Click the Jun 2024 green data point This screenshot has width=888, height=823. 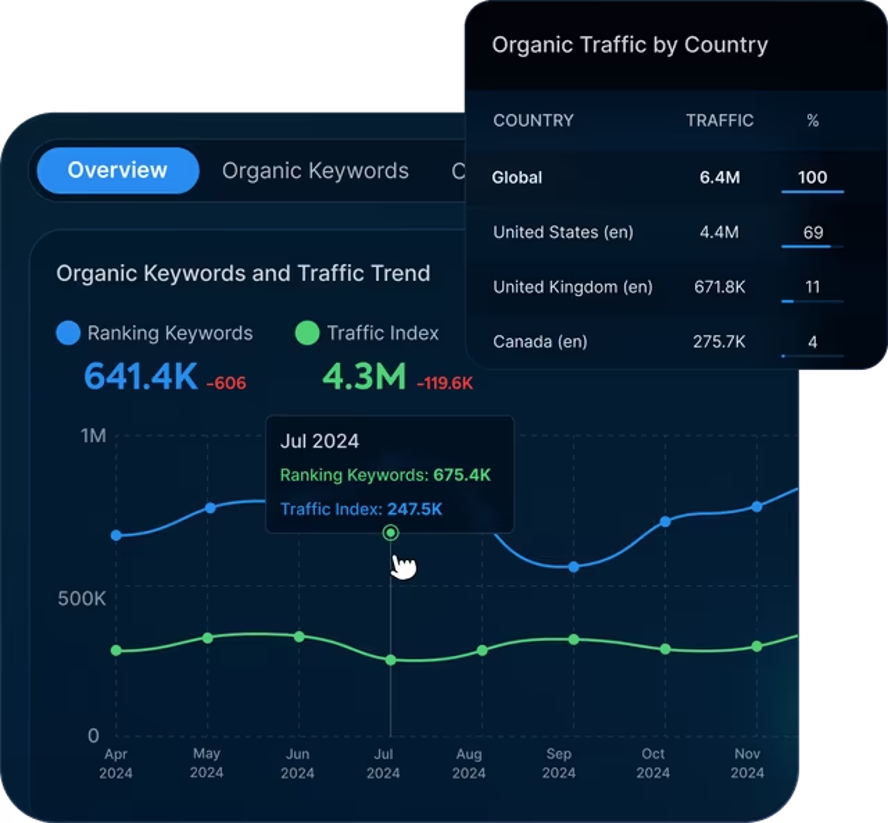click(x=299, y=637)
